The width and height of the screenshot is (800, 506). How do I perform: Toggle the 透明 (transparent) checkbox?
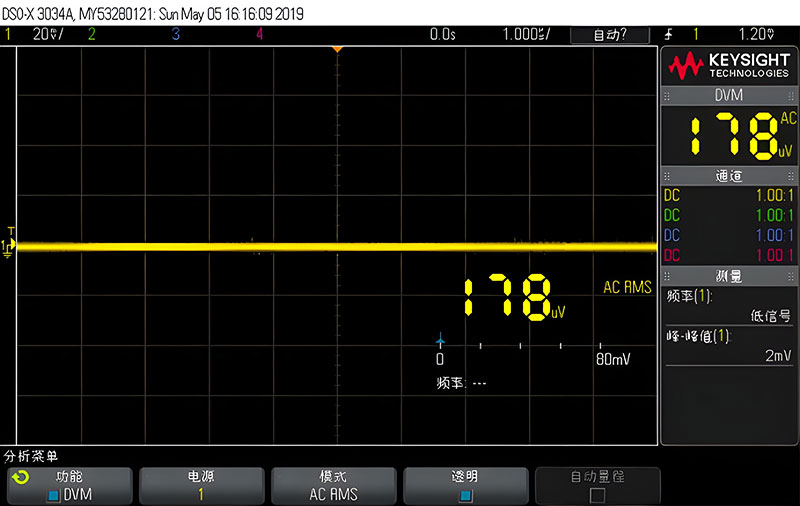(x=465, y=494)
